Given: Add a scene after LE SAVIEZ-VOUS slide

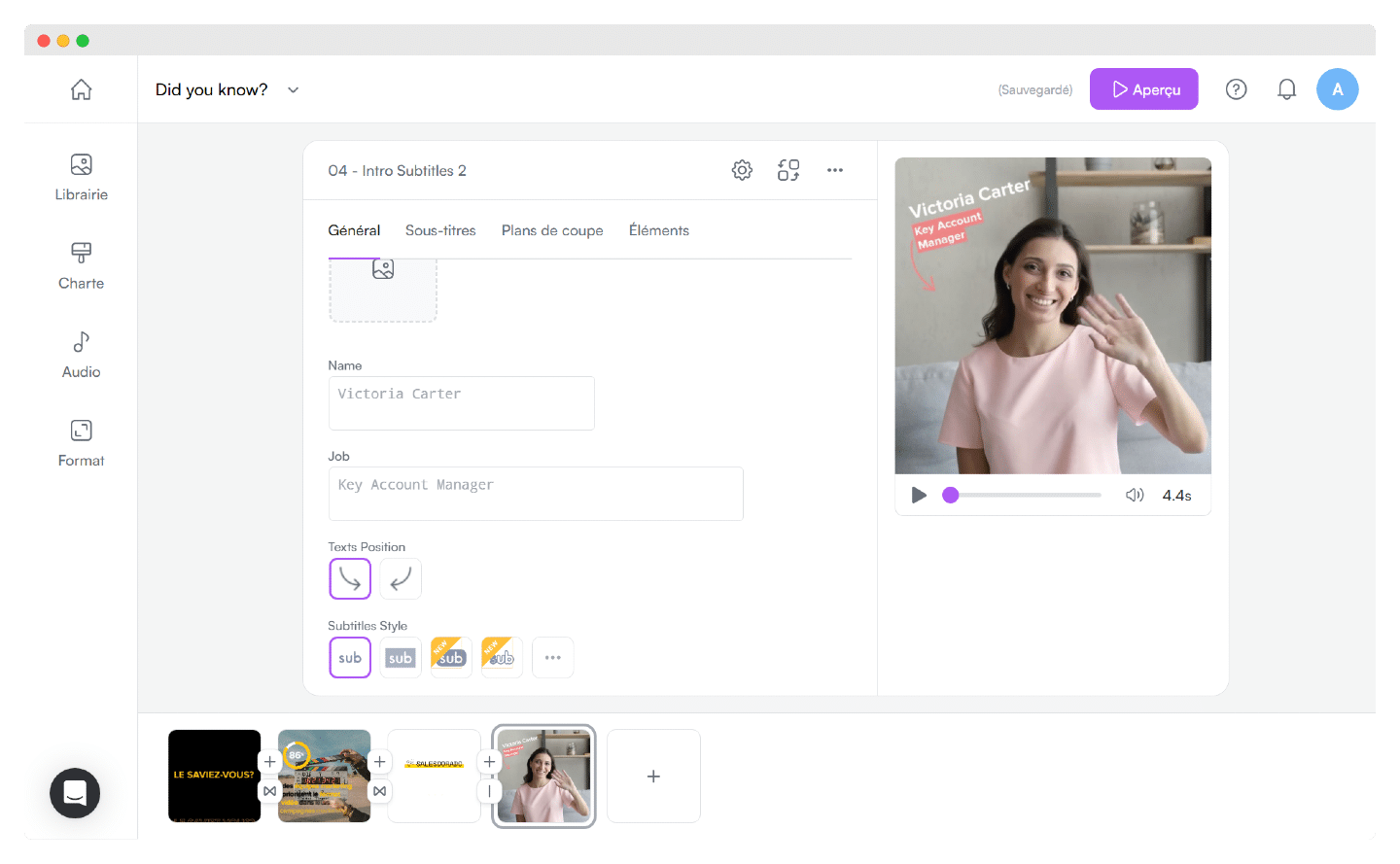Looking at the screenshot, I should pyautogui.click(x=270, y=762).
